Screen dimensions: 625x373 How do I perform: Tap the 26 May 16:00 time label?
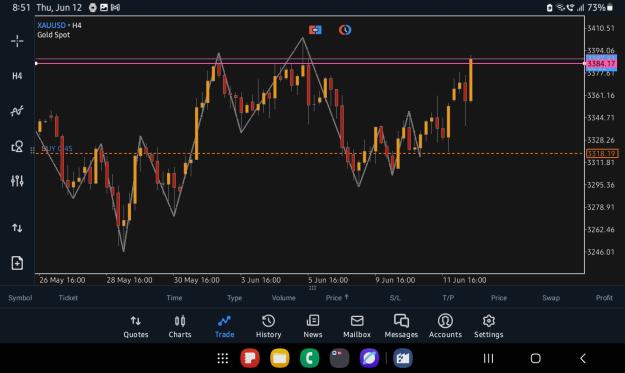point(62,280)
